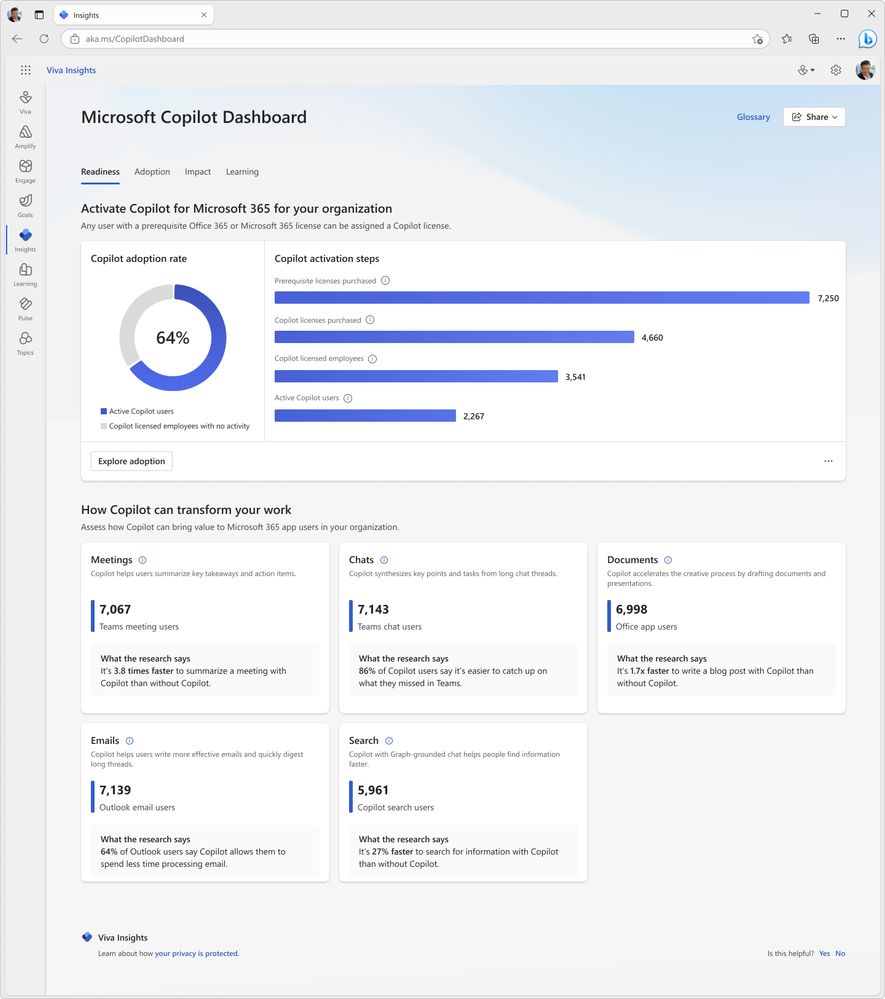885x999 pixels.
Task: Expand the Share dropdown button
Action: click(x=814, y=117)
